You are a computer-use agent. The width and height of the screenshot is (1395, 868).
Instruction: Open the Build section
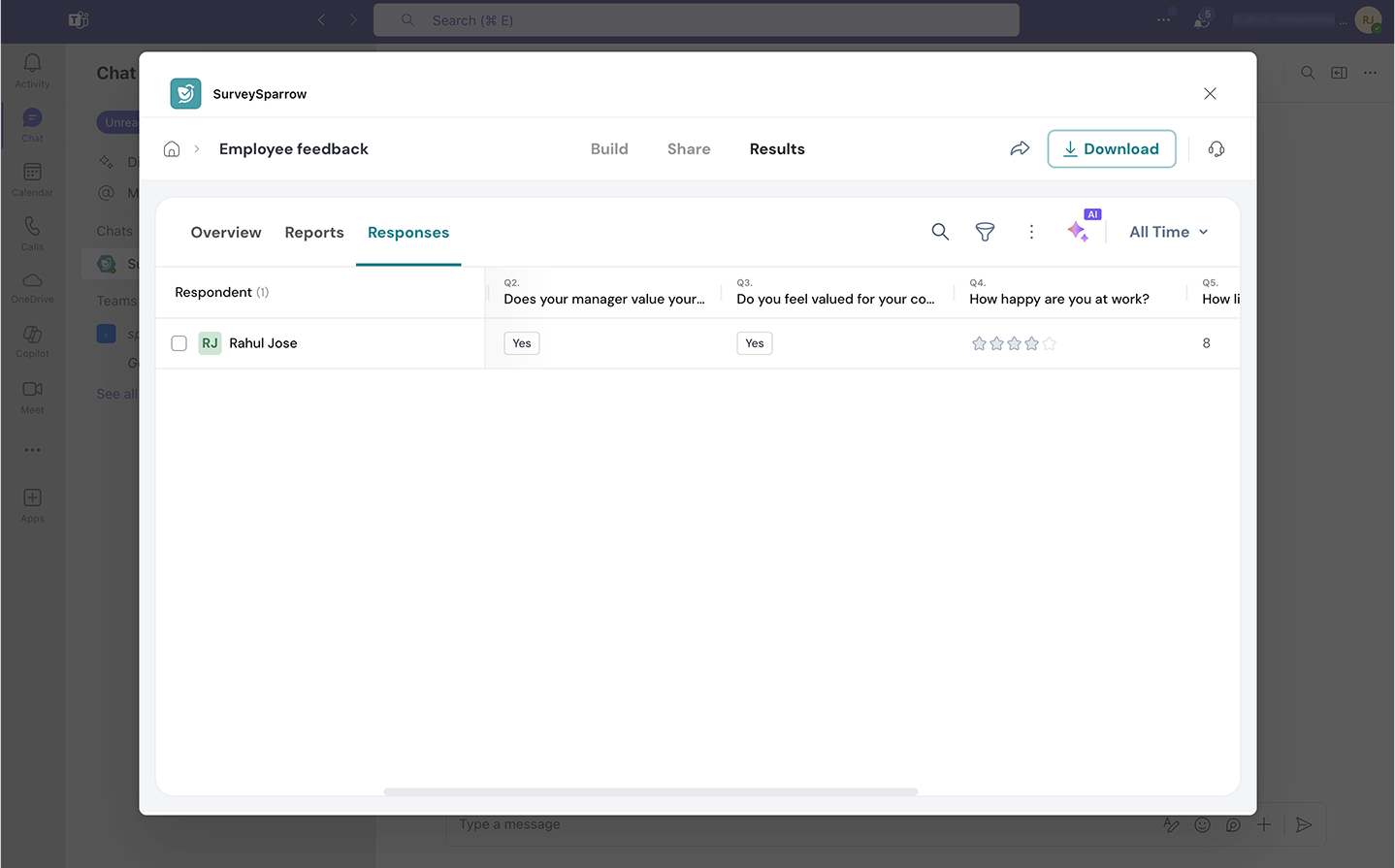click(609, 149)
